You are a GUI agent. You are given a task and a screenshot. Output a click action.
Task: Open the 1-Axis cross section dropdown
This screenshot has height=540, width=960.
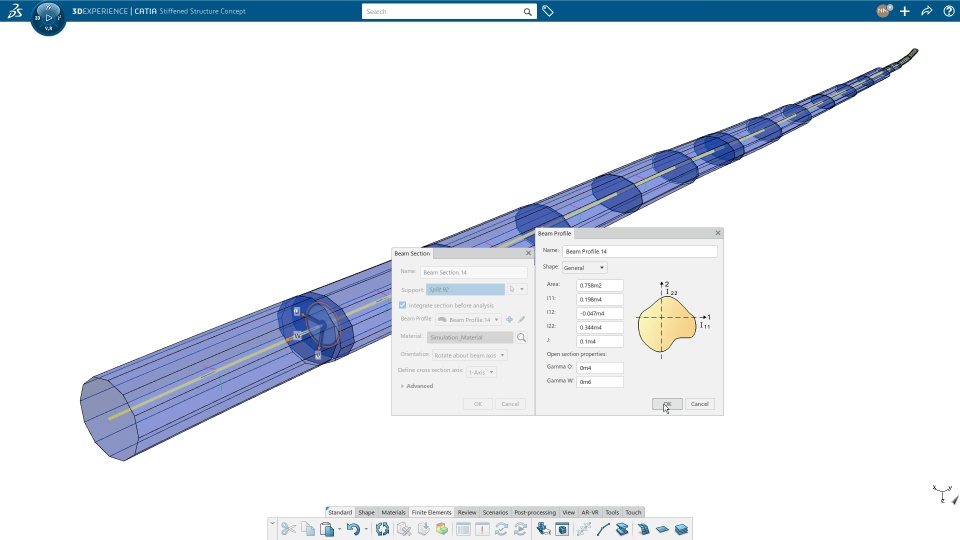[x=481, y=372]
